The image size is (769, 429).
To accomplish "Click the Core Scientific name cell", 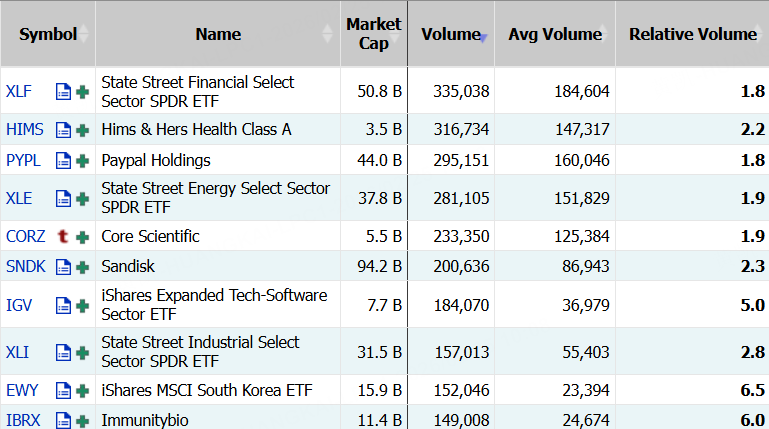I will pyautogui.click(x=150, y=236).
